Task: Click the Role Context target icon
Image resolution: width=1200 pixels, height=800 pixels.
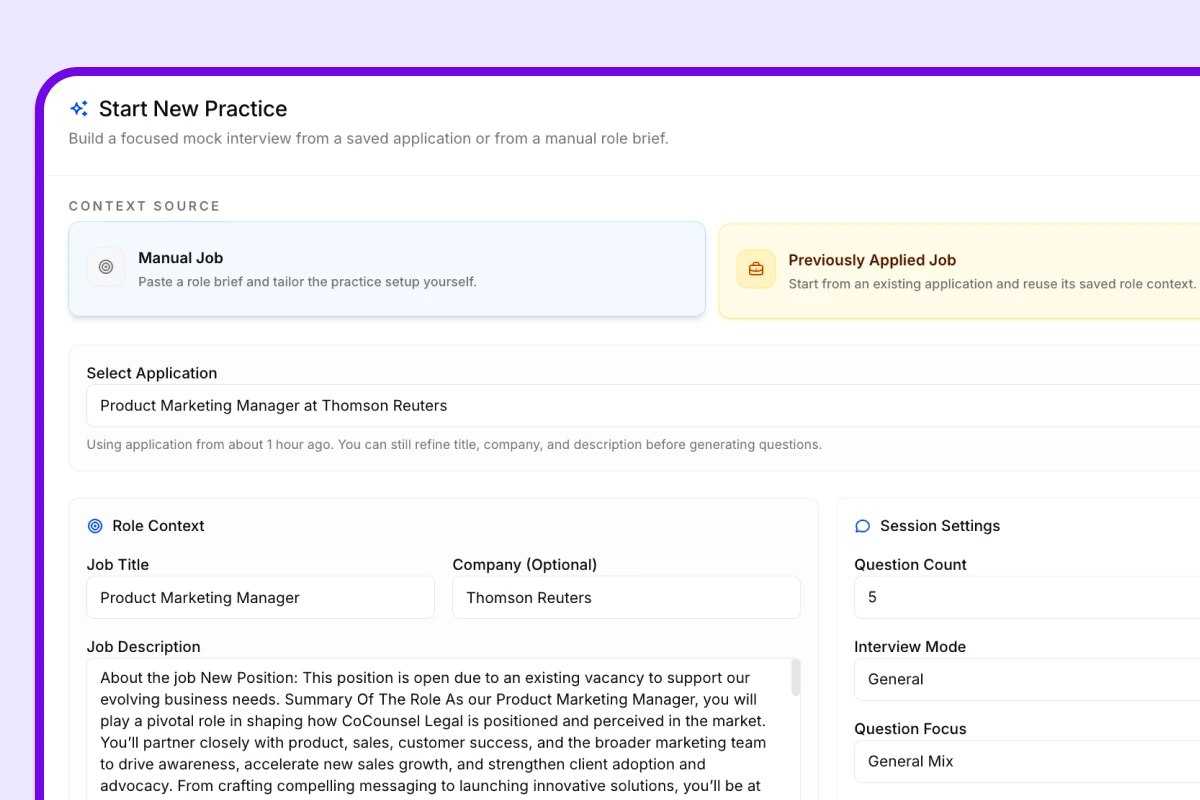Action: click(x=95, y=526)
